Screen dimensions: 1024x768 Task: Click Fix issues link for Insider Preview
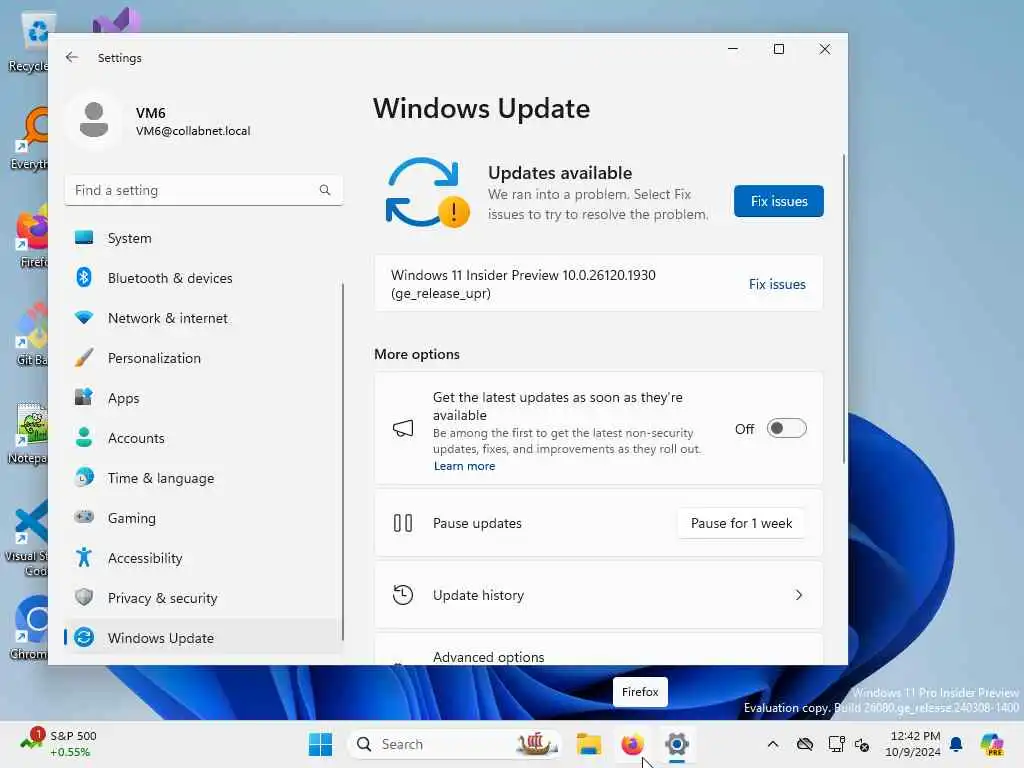(777, 284)
